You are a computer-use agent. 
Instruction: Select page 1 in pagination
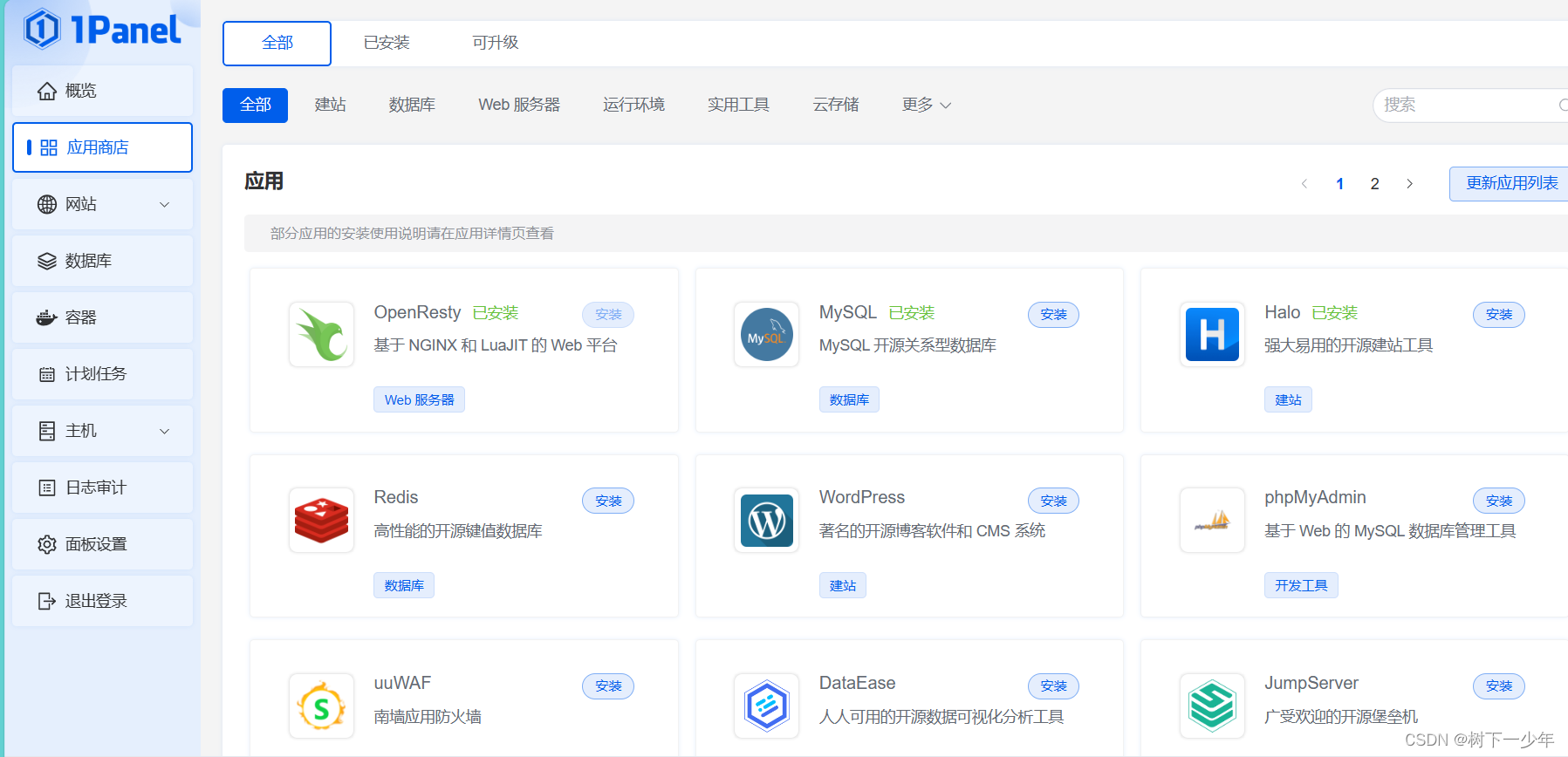coord(1339,184)
